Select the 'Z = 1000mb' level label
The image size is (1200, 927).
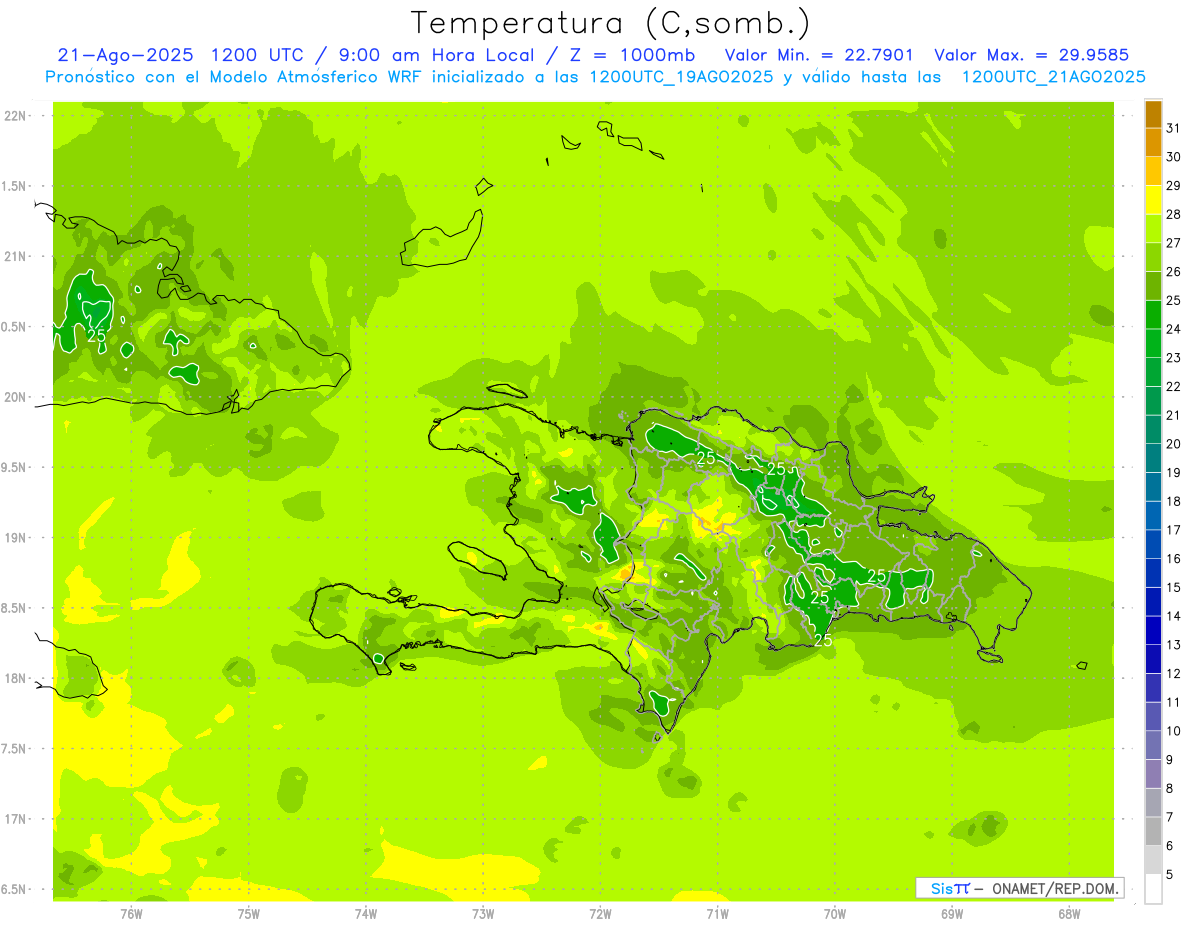(x=632, y=55)
